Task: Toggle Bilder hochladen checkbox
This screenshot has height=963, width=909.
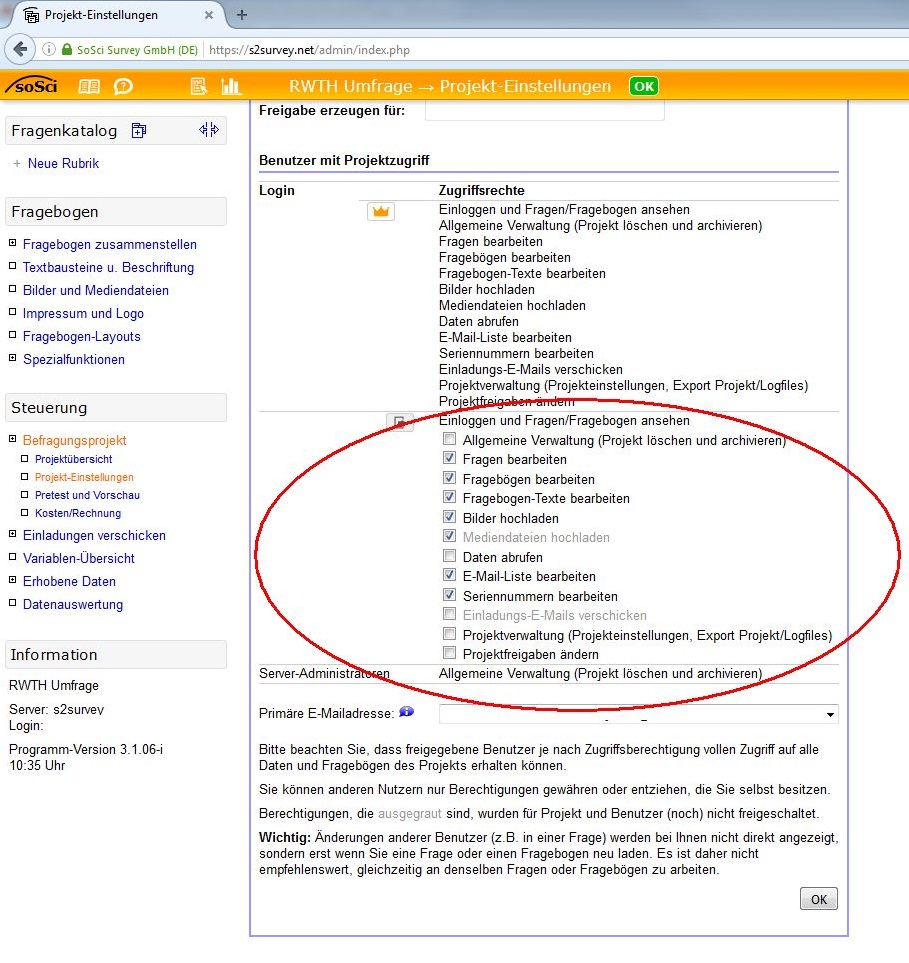Action: (x=450, y=517)
